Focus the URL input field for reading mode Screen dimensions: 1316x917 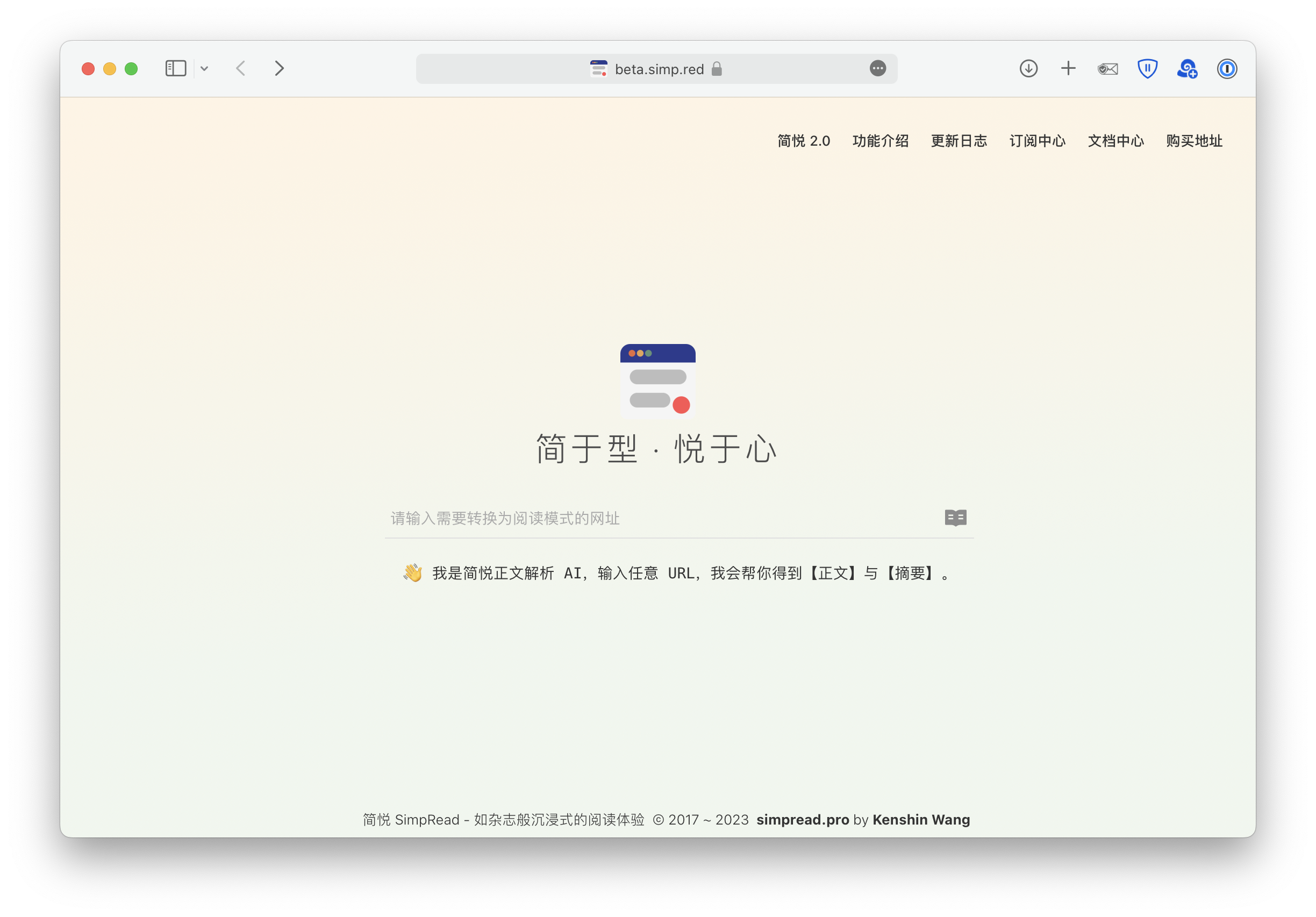tap(659, 518)
